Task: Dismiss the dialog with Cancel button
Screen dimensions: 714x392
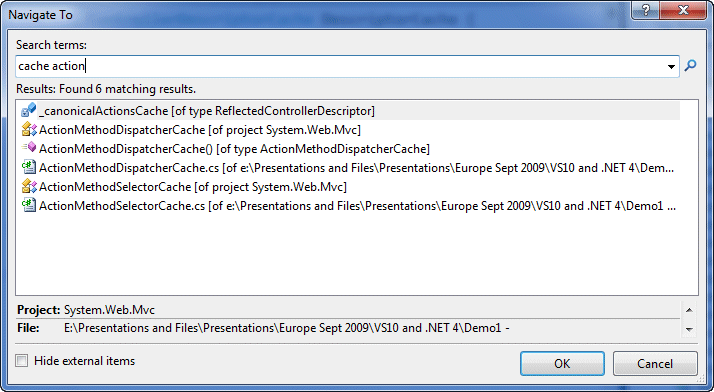Action: 655,363
